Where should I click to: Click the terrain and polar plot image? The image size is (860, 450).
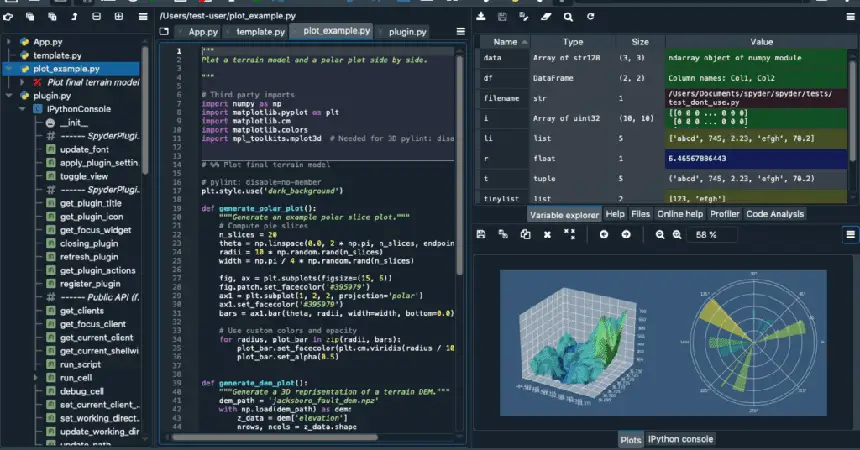tap(663, 342)
